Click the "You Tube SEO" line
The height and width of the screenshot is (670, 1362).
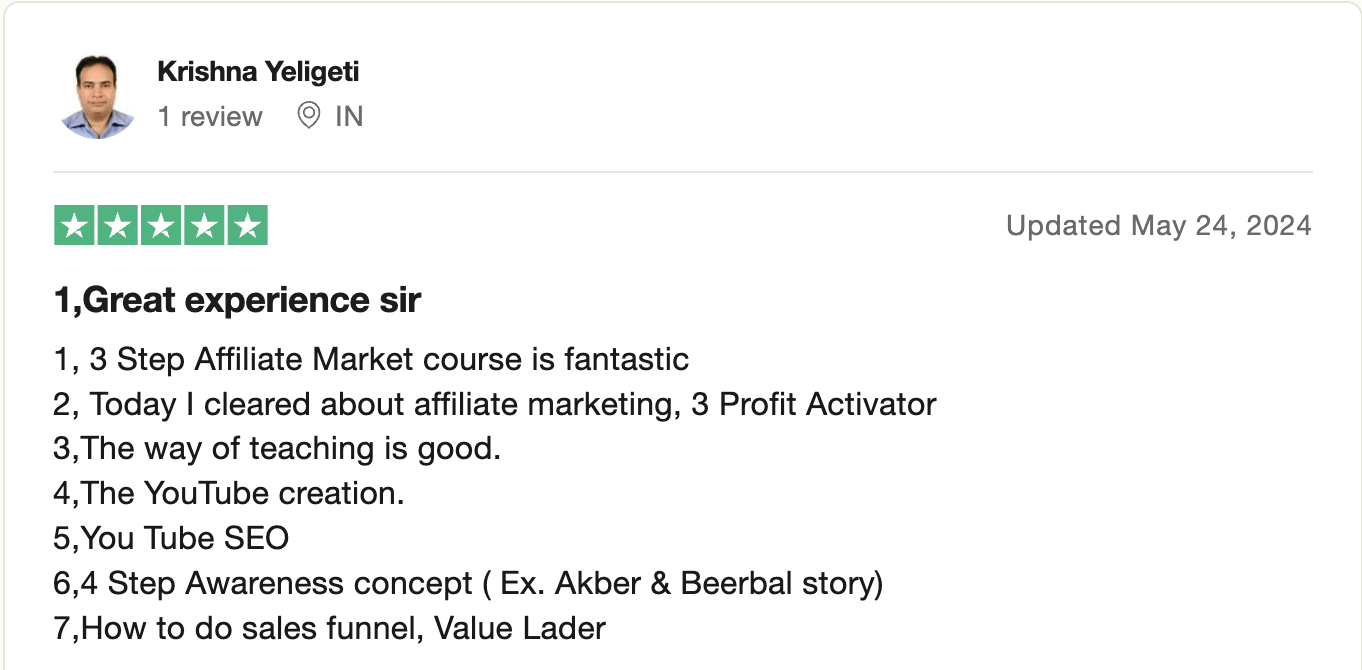click(171, 539)
